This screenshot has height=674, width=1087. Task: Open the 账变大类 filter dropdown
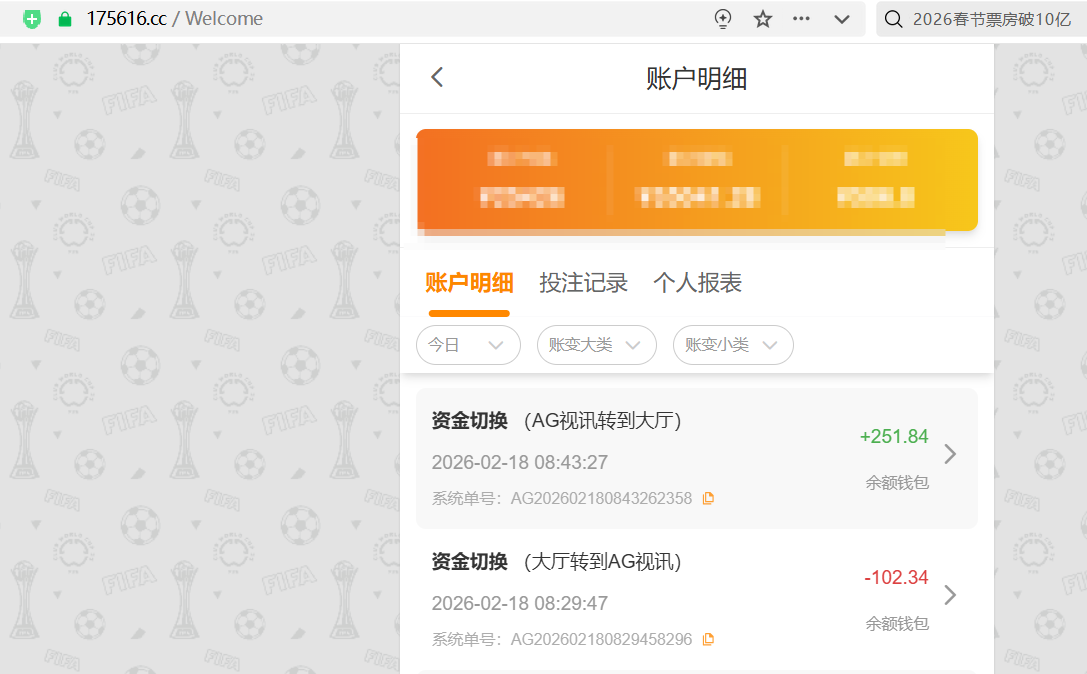pyautogui.click(x=596, y=345)
